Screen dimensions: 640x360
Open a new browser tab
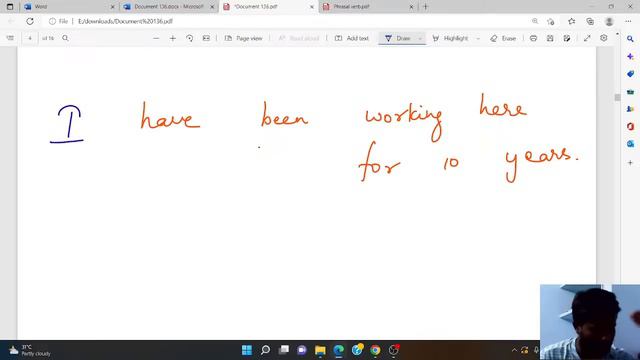425,7
